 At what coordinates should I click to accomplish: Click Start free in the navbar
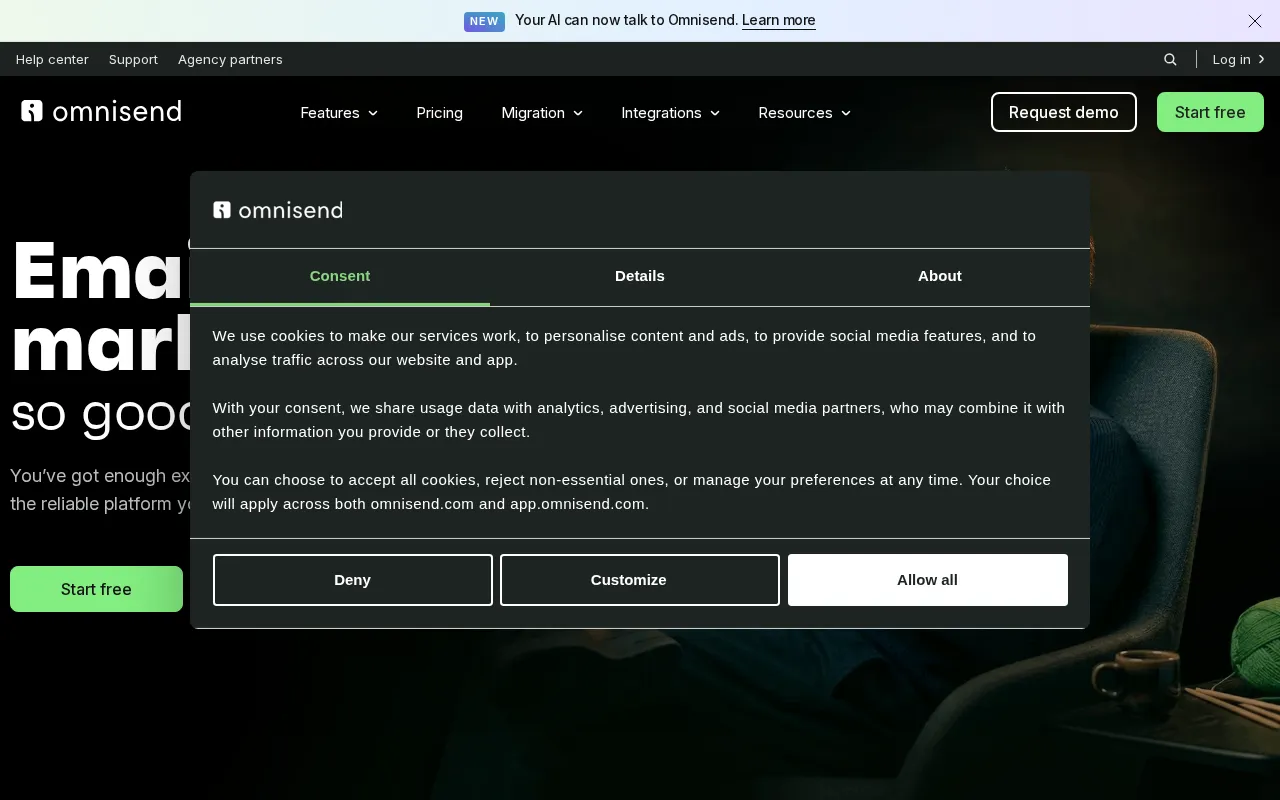click(x=1210, y=112)
